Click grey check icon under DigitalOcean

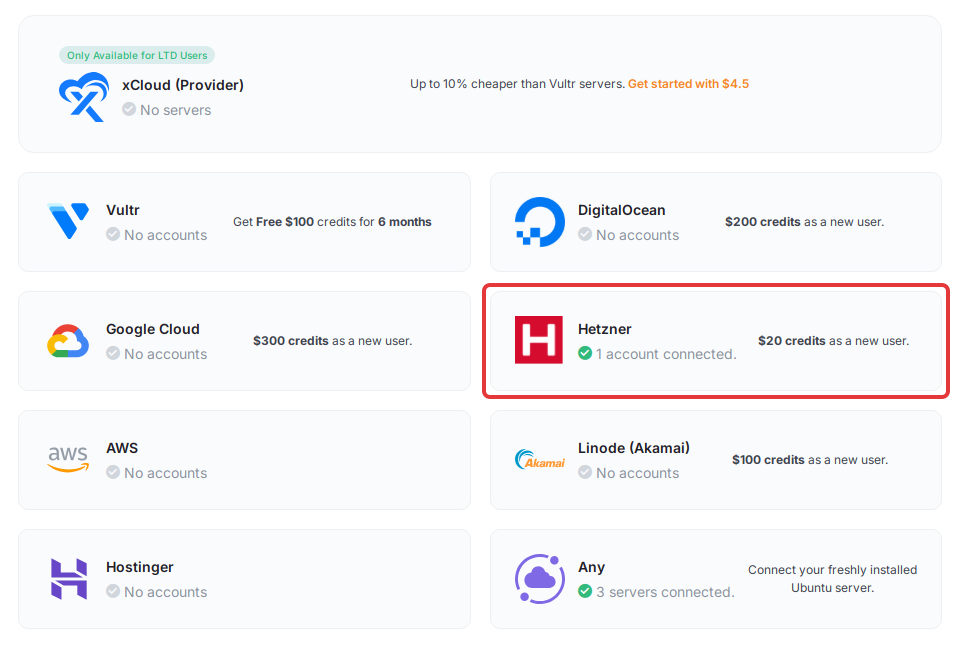pos(585,234)
